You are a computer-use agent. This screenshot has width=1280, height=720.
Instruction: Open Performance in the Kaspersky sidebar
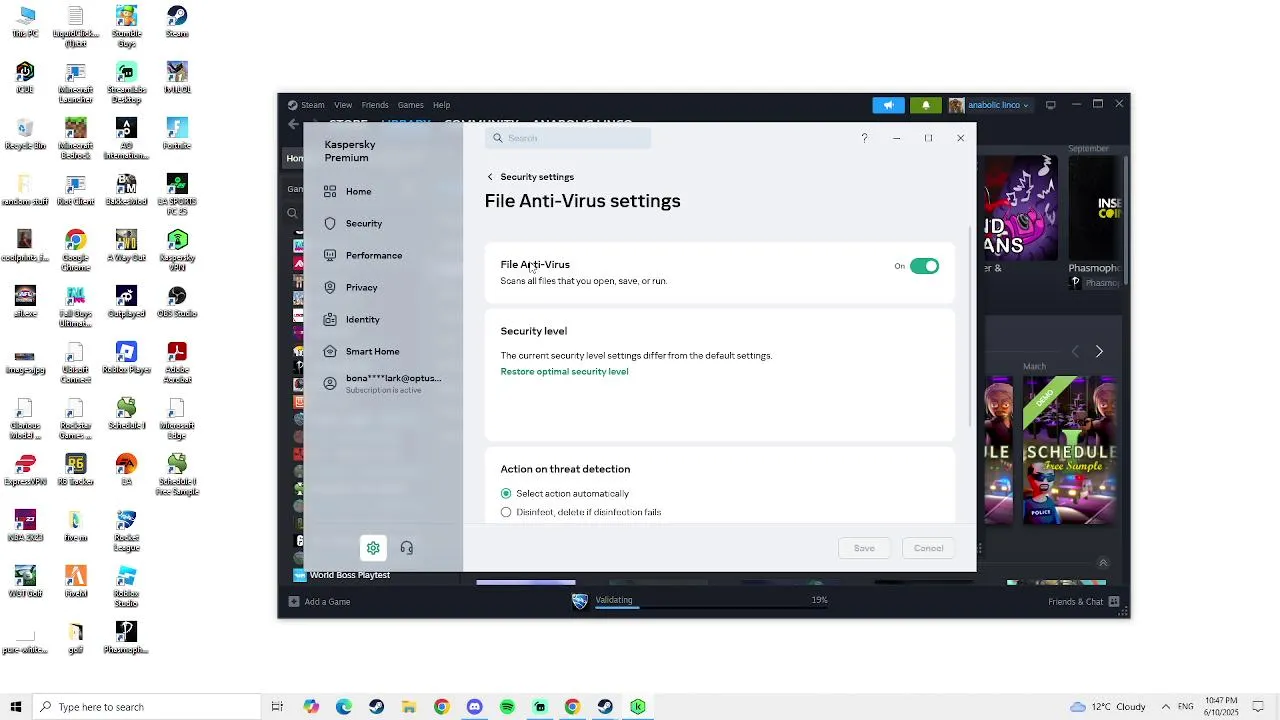[x=373, y=256]
